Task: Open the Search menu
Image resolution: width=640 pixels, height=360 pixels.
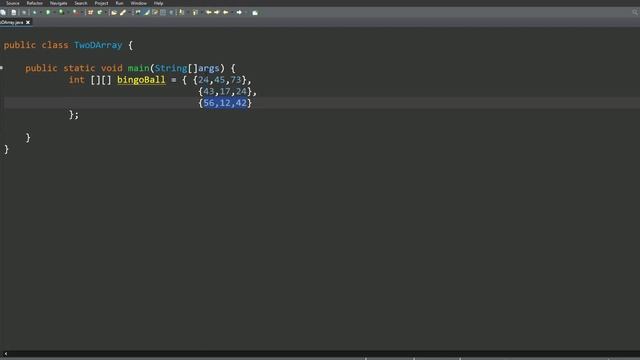Action: click(x=81, y=3)
